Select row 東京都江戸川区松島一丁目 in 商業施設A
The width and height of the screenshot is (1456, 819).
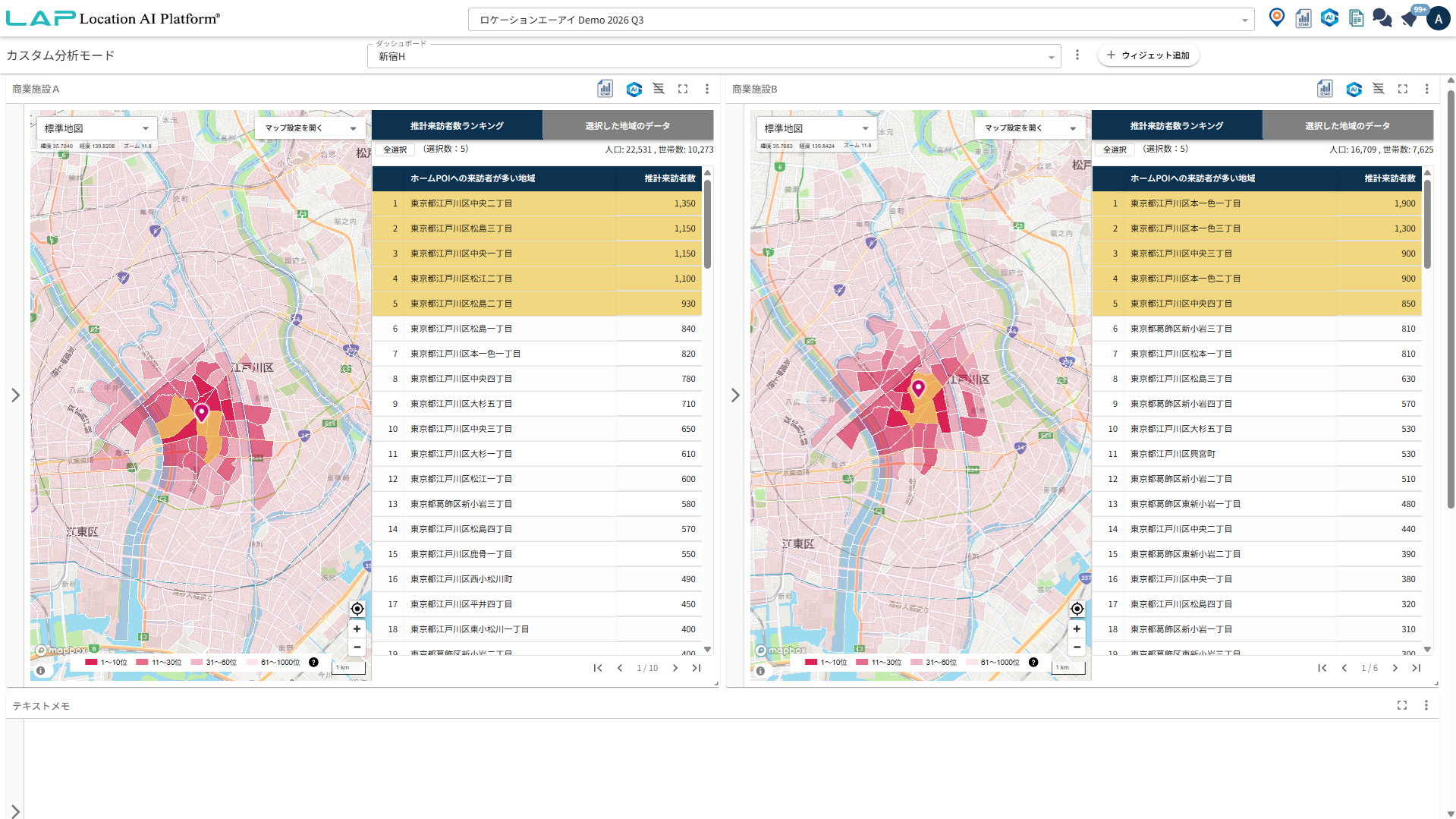(x=537, y=329)
